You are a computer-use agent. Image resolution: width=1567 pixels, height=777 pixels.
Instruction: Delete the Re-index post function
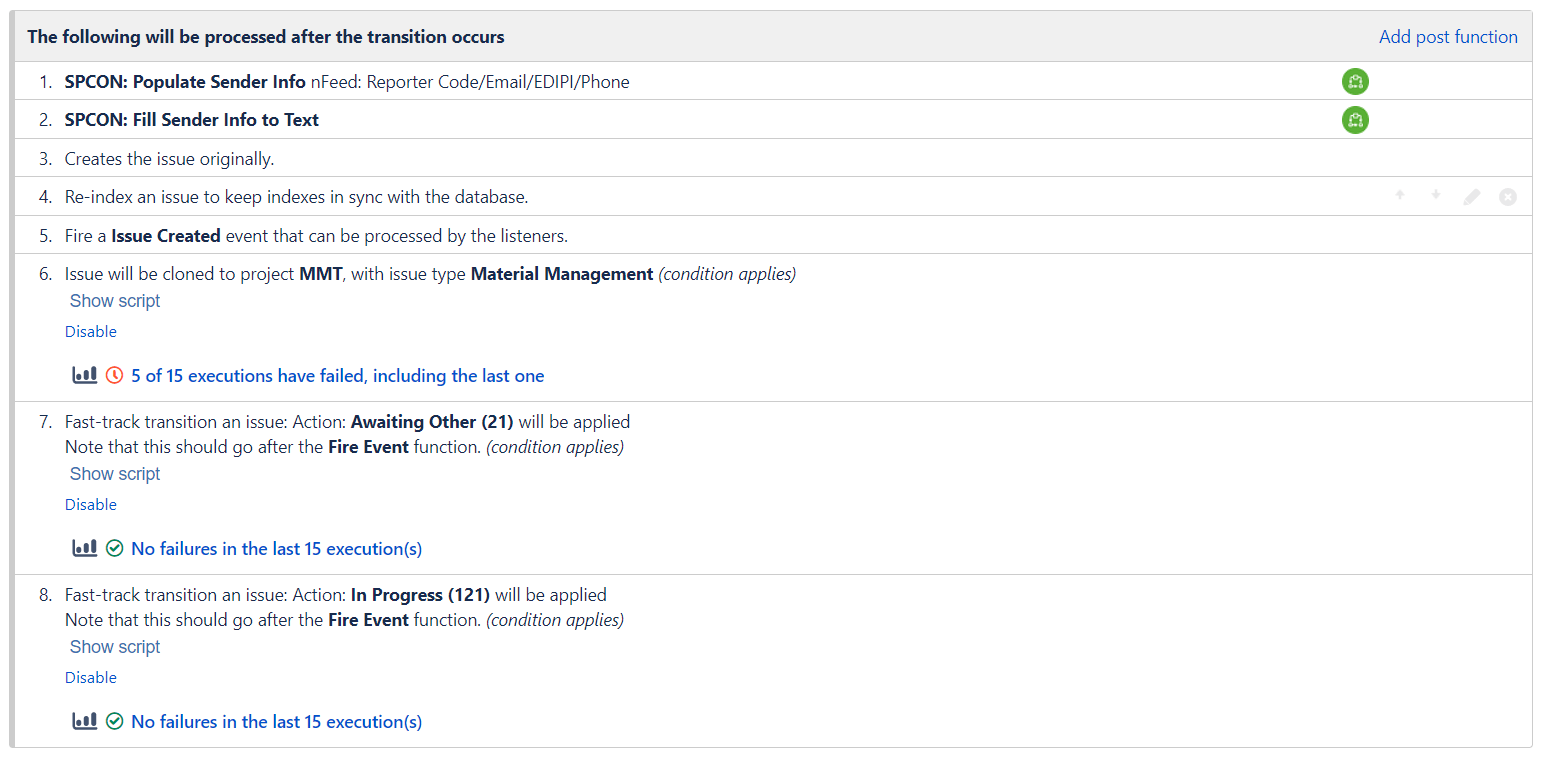1507,197
